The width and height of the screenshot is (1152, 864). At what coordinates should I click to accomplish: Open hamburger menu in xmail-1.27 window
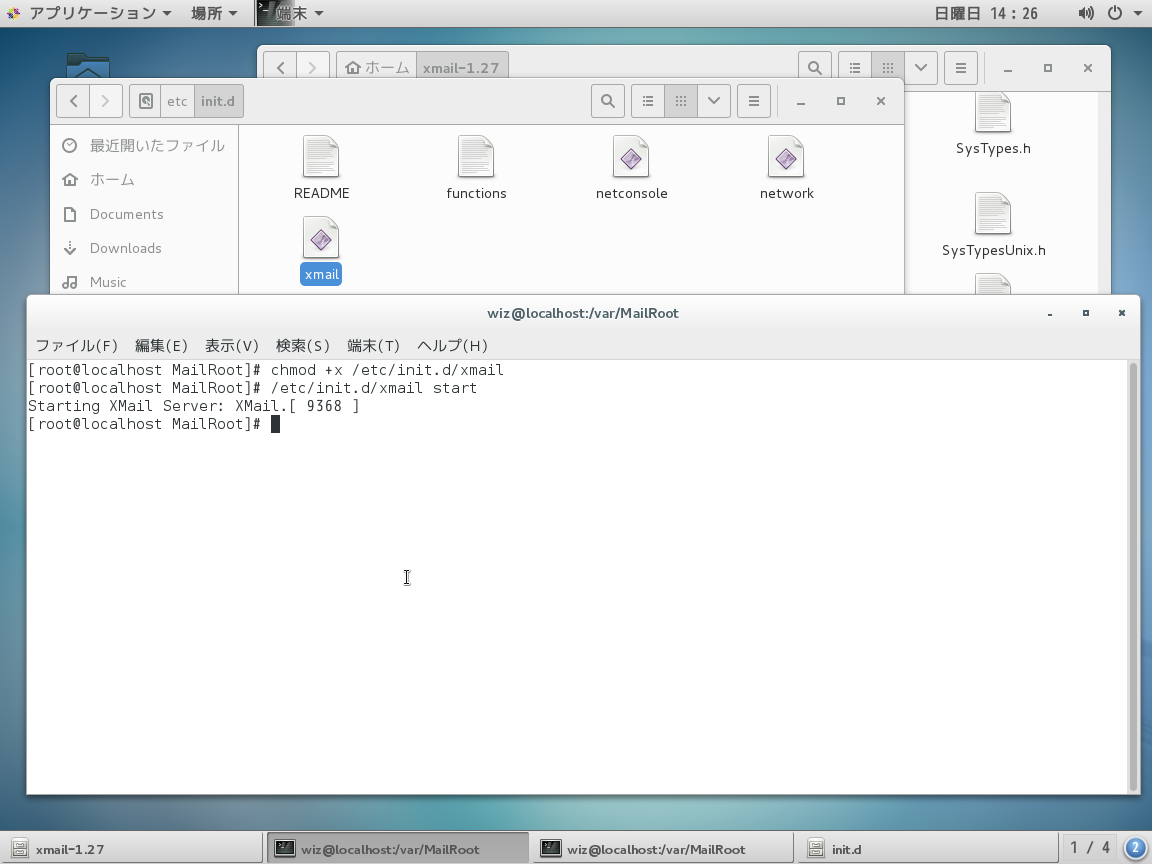(x=960, y=68)
